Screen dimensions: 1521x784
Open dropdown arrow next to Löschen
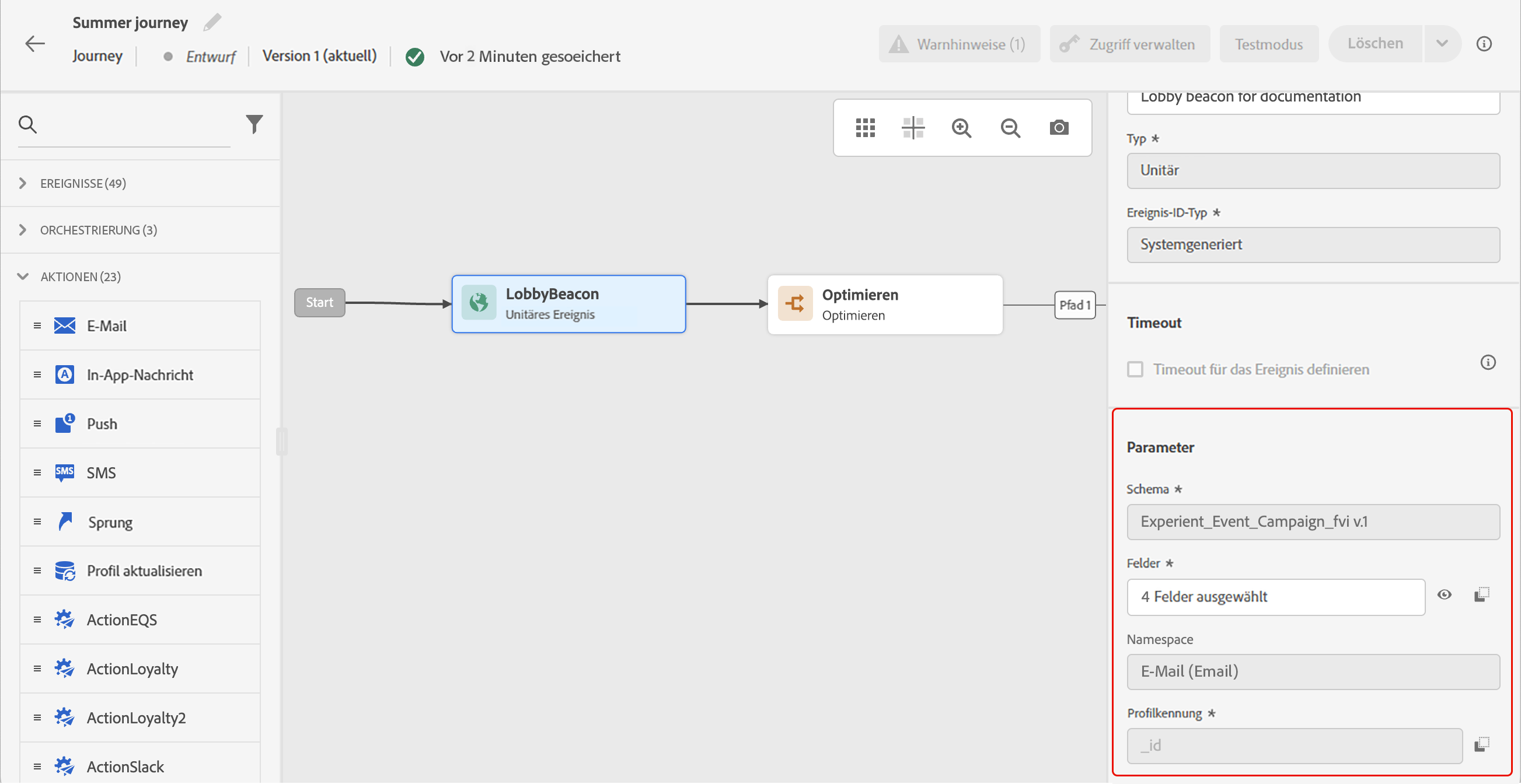(x=1442, y=44)
